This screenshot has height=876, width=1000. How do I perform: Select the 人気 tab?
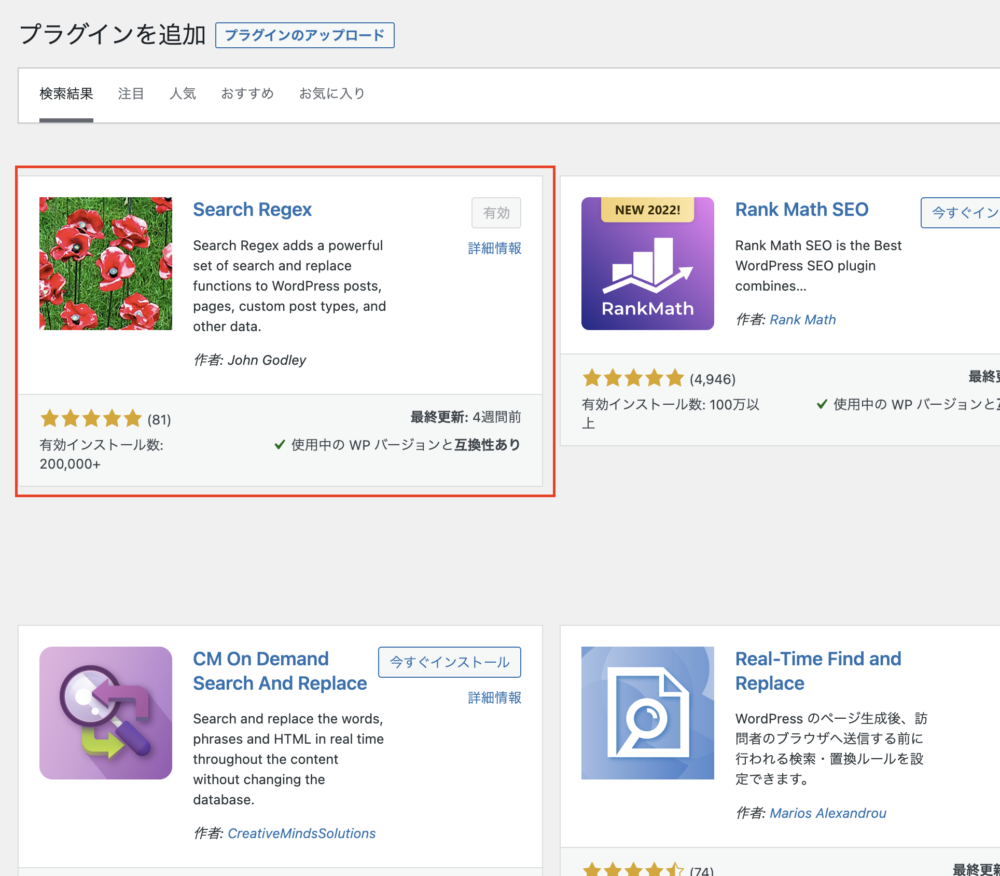(182, 94)
